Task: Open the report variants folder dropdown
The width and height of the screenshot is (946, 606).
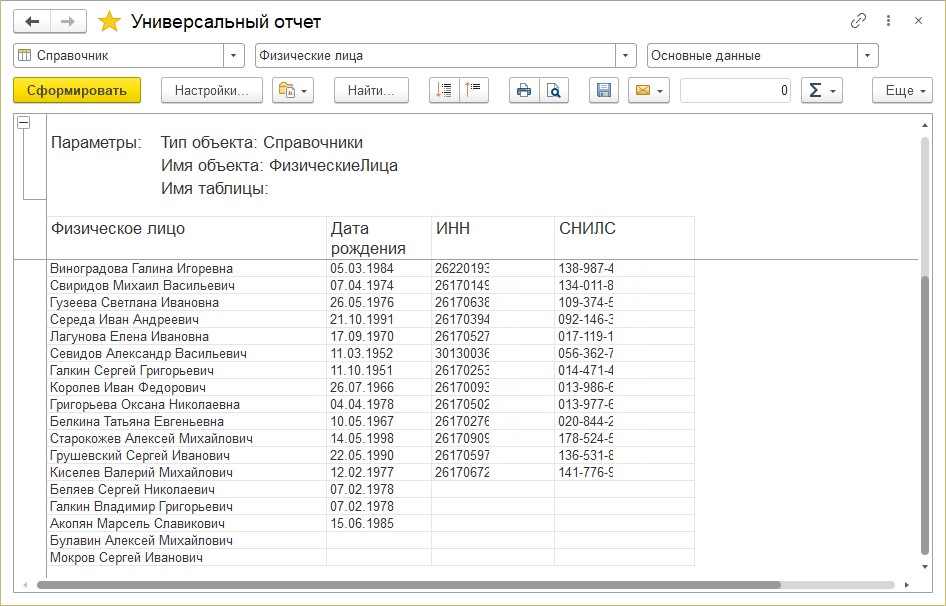Action: point(293,91)
